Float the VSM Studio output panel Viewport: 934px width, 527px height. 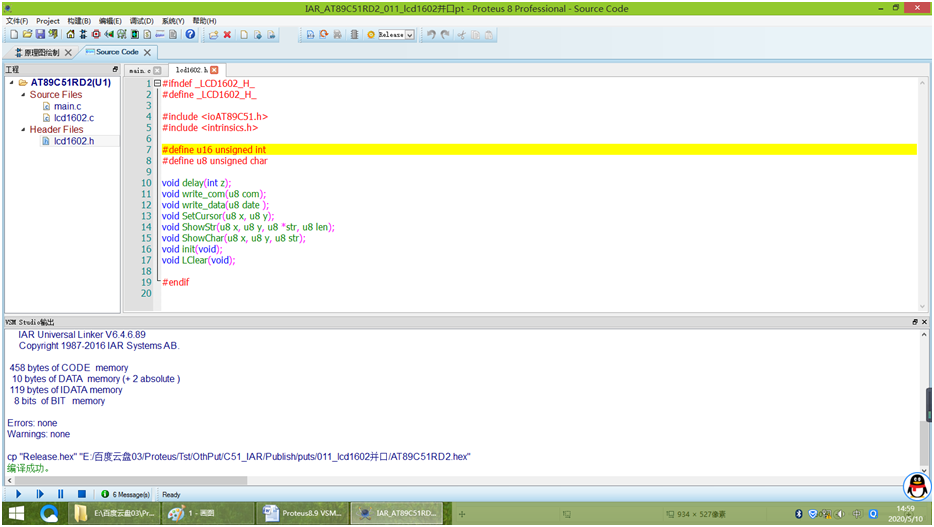[915, 322]
